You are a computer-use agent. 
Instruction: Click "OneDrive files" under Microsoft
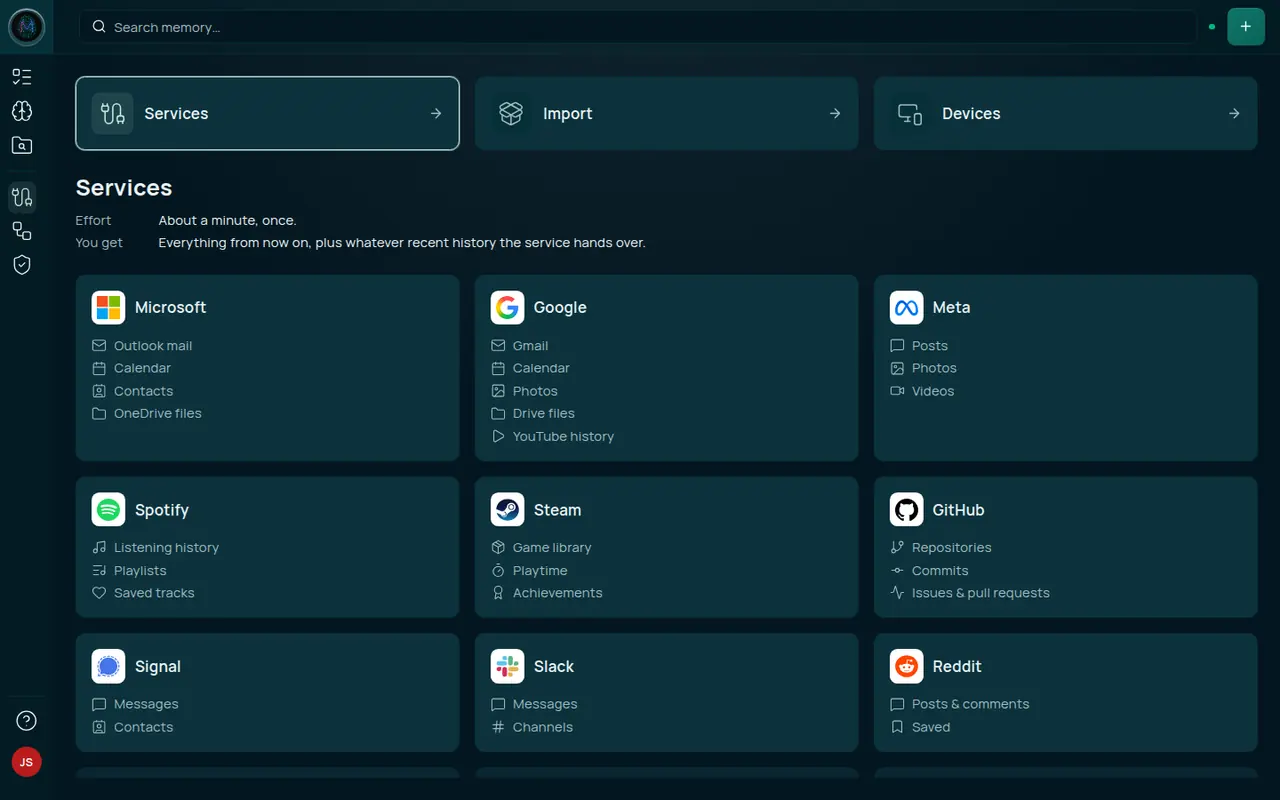tap(158, 414)
